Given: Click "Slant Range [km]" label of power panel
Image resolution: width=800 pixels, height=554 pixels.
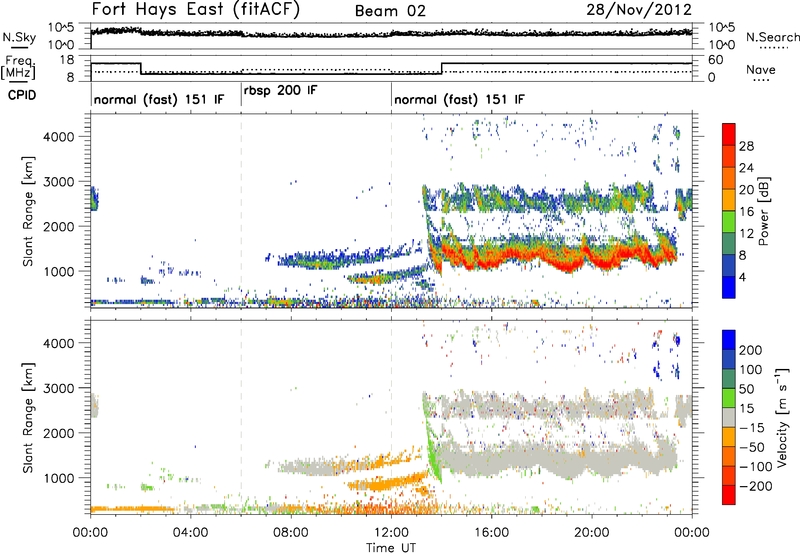Looking at the screenshot, I should (x=28, y=211).
